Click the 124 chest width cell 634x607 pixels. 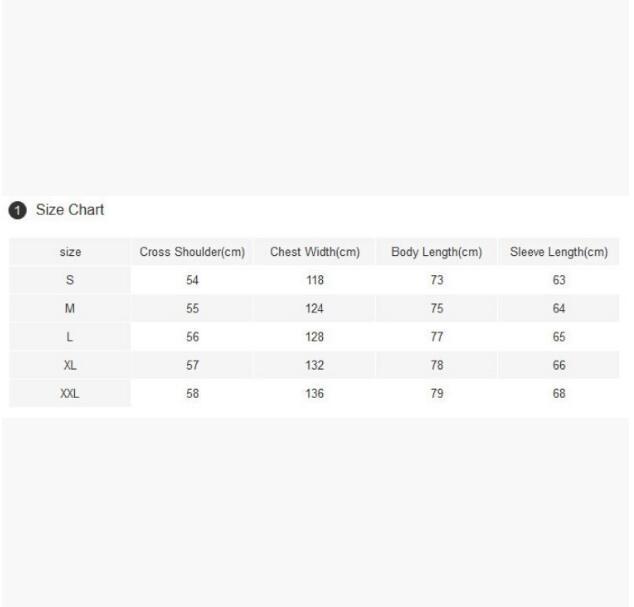click(315, 309)
